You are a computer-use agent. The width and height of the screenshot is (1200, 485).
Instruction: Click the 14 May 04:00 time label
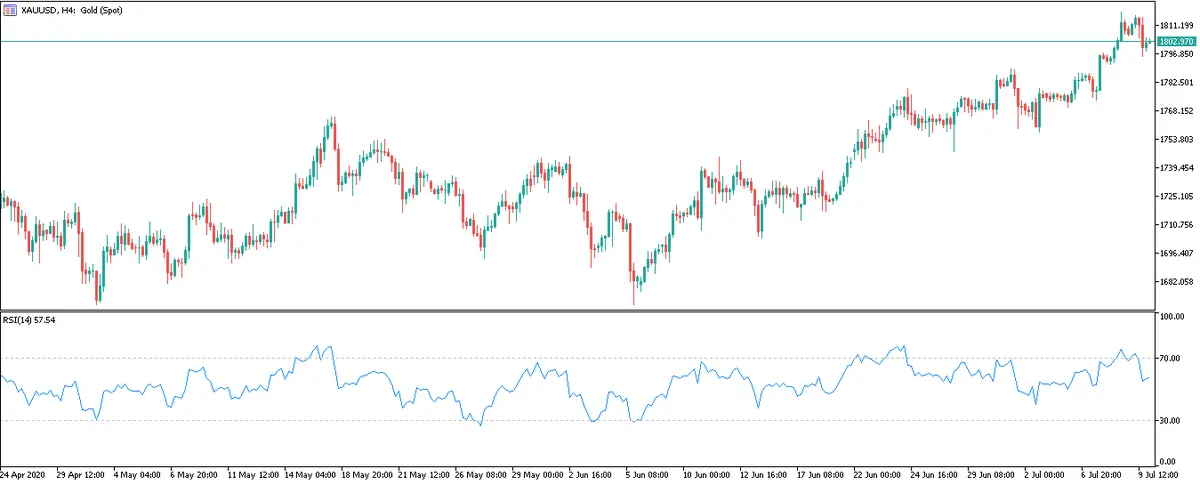[x=308, y=475]
